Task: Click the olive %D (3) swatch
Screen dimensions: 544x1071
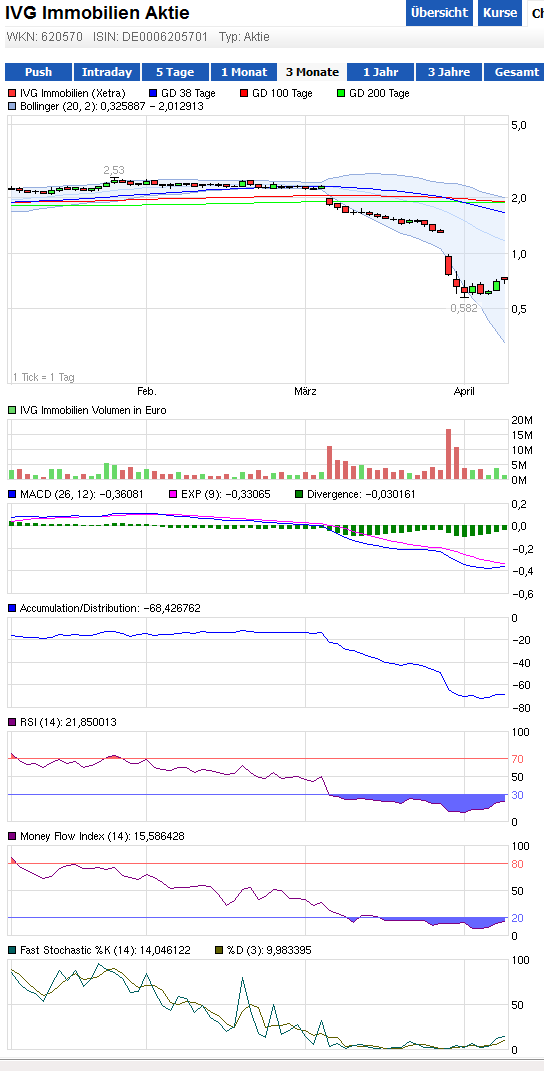Action: click(219, 950)
